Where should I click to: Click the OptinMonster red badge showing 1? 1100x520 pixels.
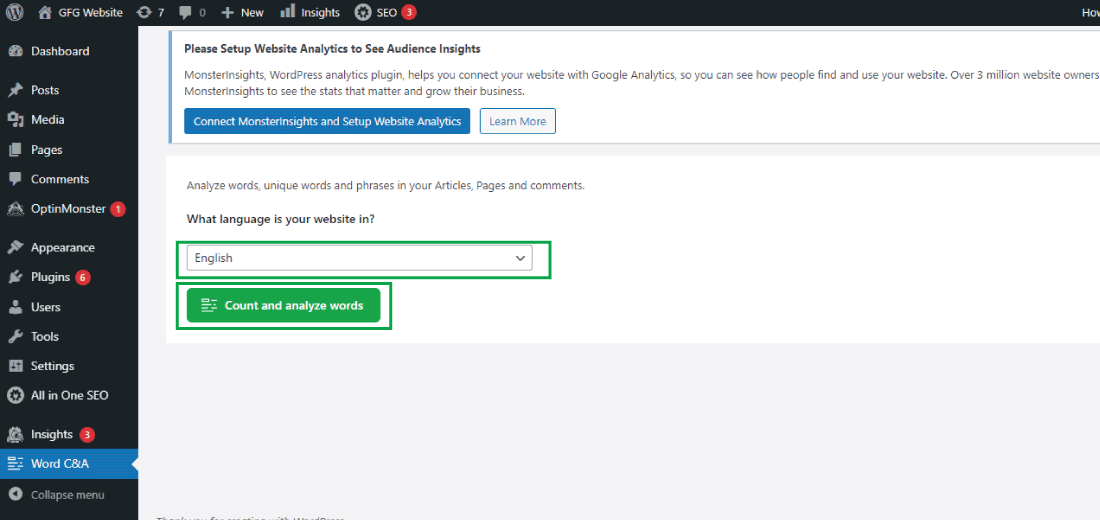pos(118,209)
